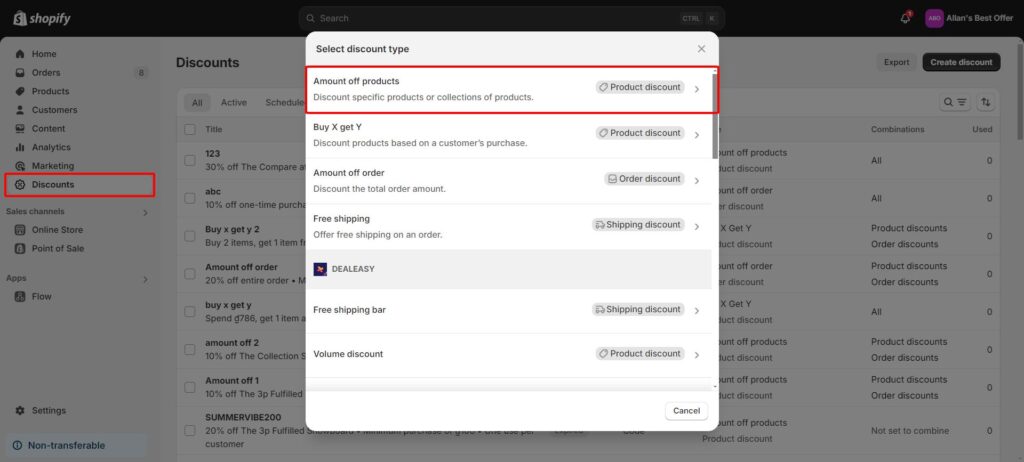This screenshot has width=1024, height=462.
Task: Tick the select-all checkbox beside Title
Action: pyautogui.click(x=190, y=129)
